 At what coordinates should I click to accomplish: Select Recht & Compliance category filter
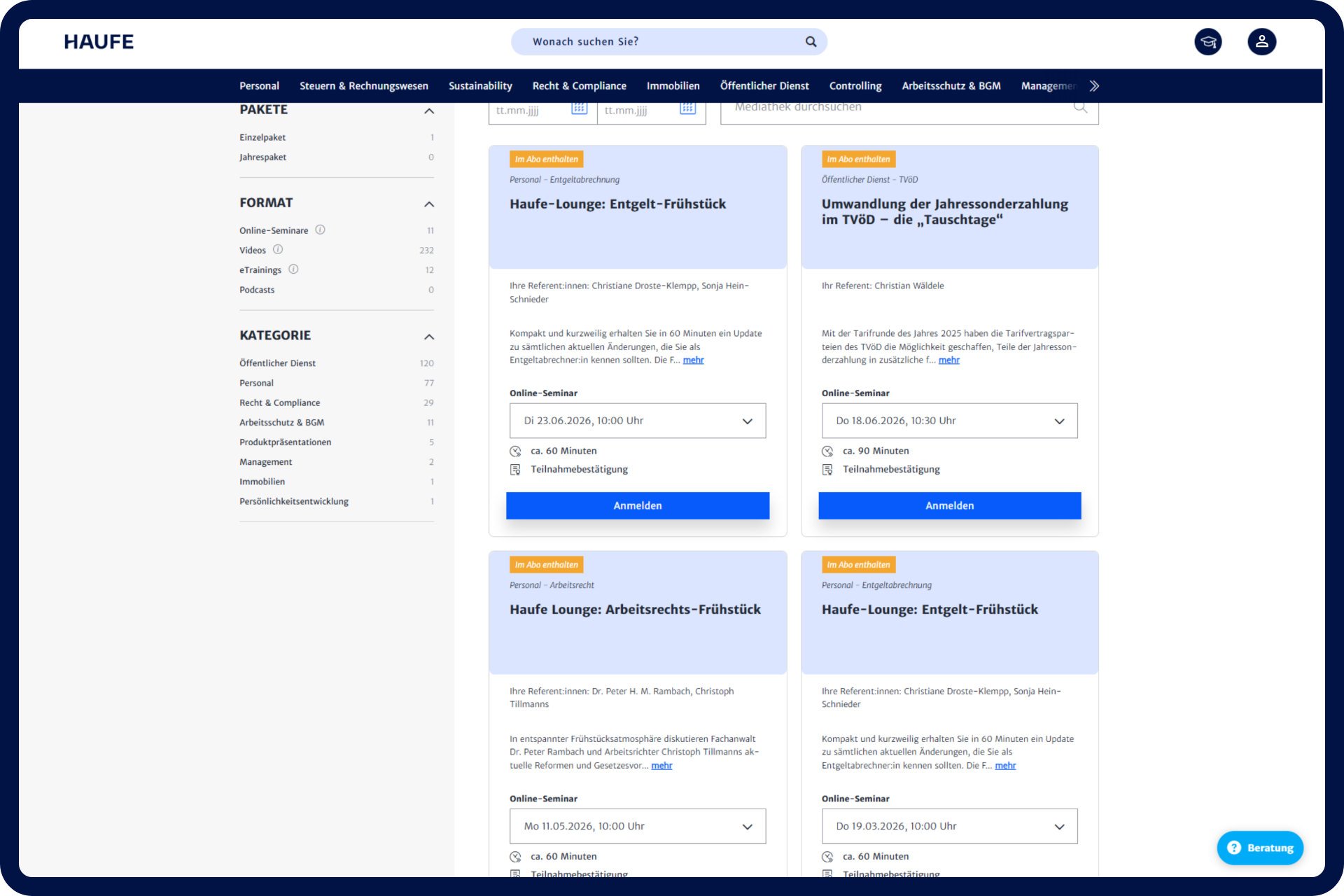(279, 402)
